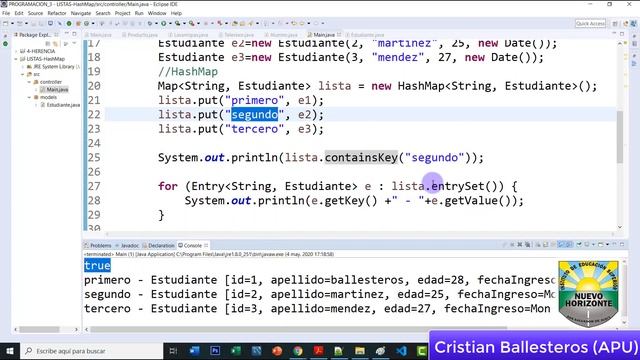Open the External Tools dropdown arrow
Image resolution: width=640 pixels, height=360 pixels.
click(x=198, y=23)
